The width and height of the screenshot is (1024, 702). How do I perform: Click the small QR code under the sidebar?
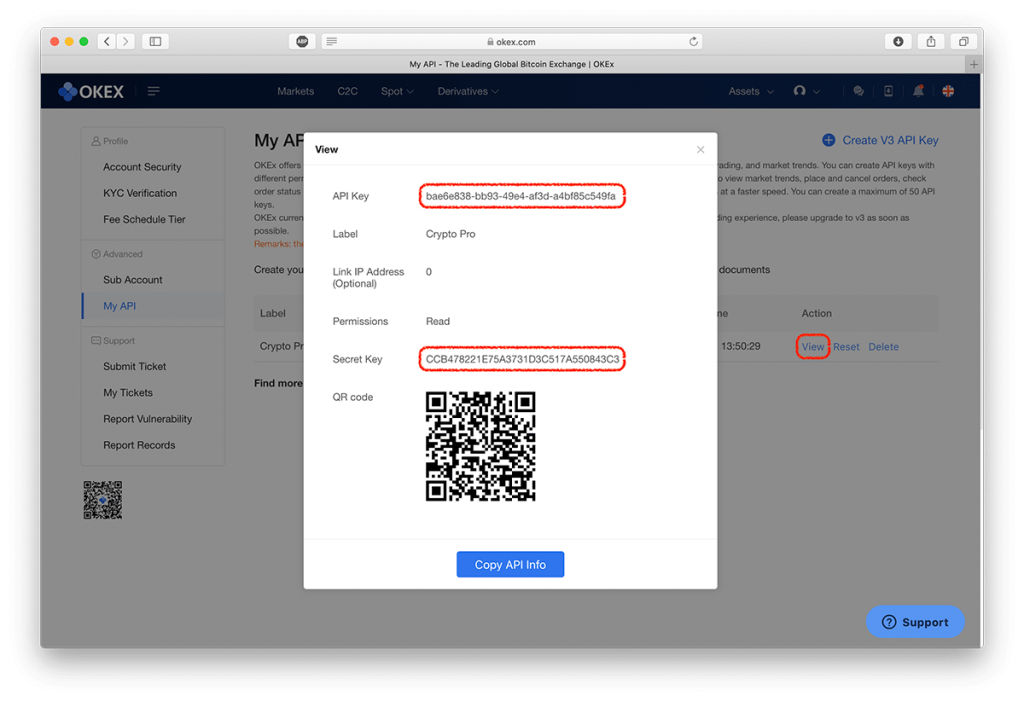click(103, 500)
